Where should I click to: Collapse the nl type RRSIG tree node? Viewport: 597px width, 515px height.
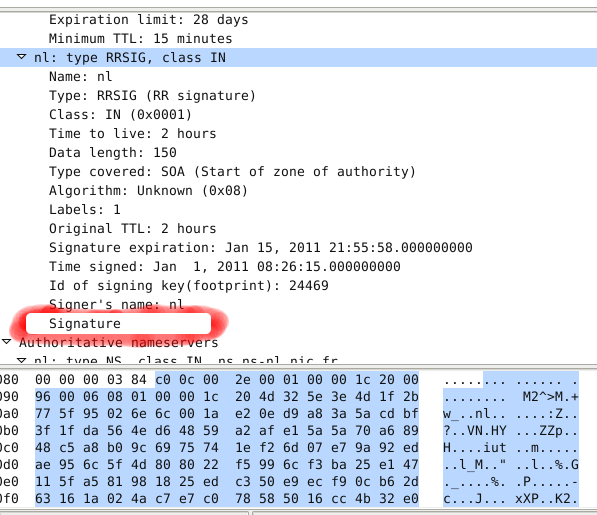click(22, 57)
